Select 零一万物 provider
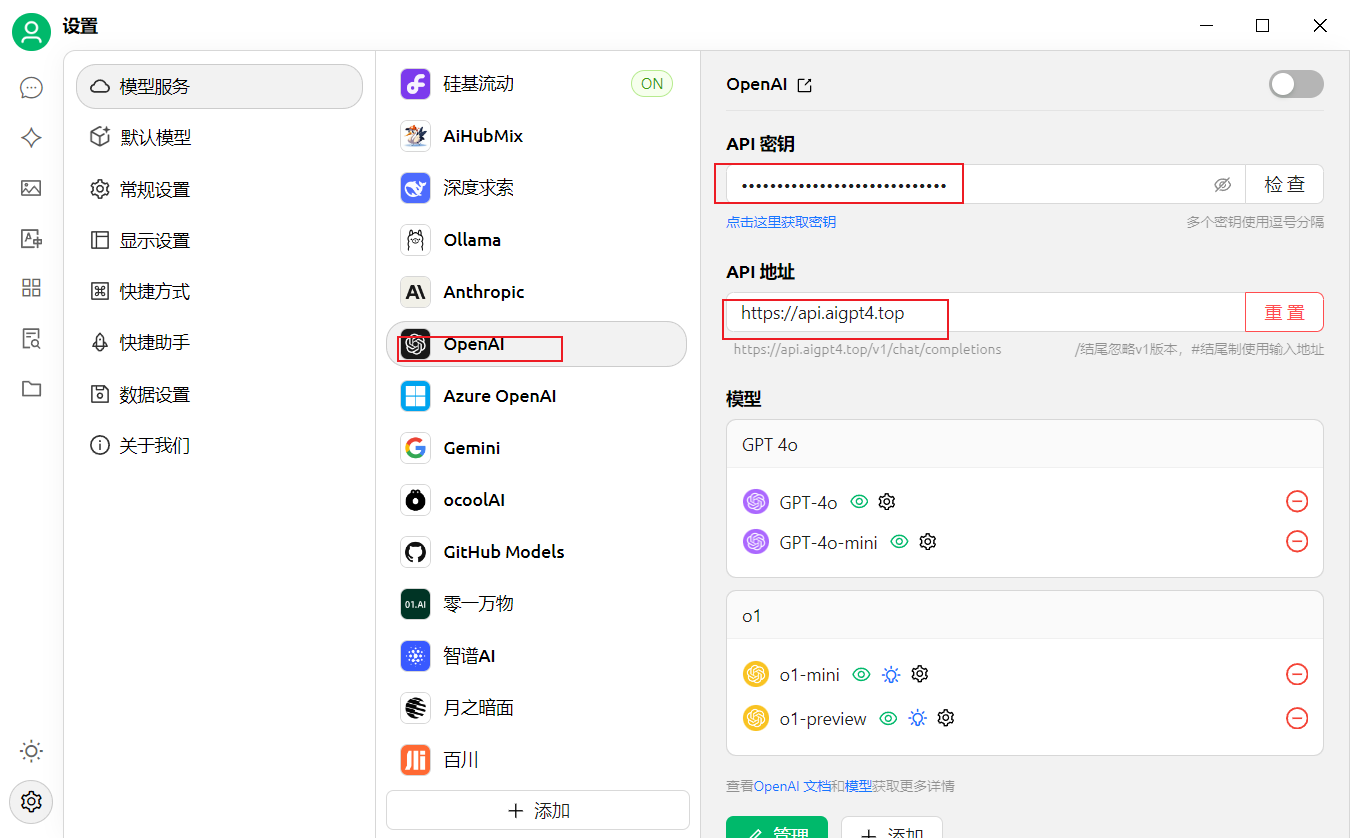 tap(536, 604)
